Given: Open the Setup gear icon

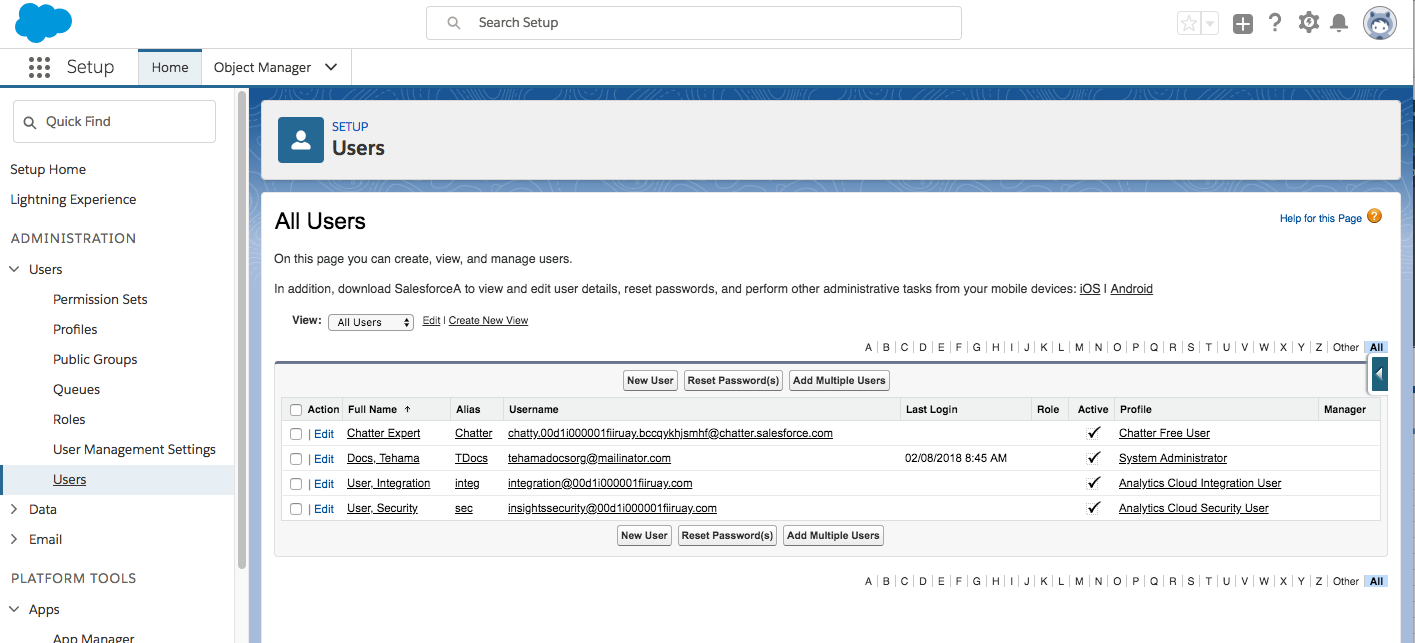Looking at the screenshot, I should click(1308, 22).
